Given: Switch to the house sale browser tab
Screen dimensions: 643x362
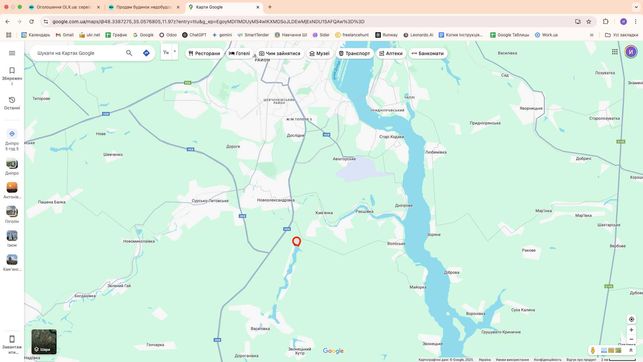Looking at the screenshot, I should point(144,7).
